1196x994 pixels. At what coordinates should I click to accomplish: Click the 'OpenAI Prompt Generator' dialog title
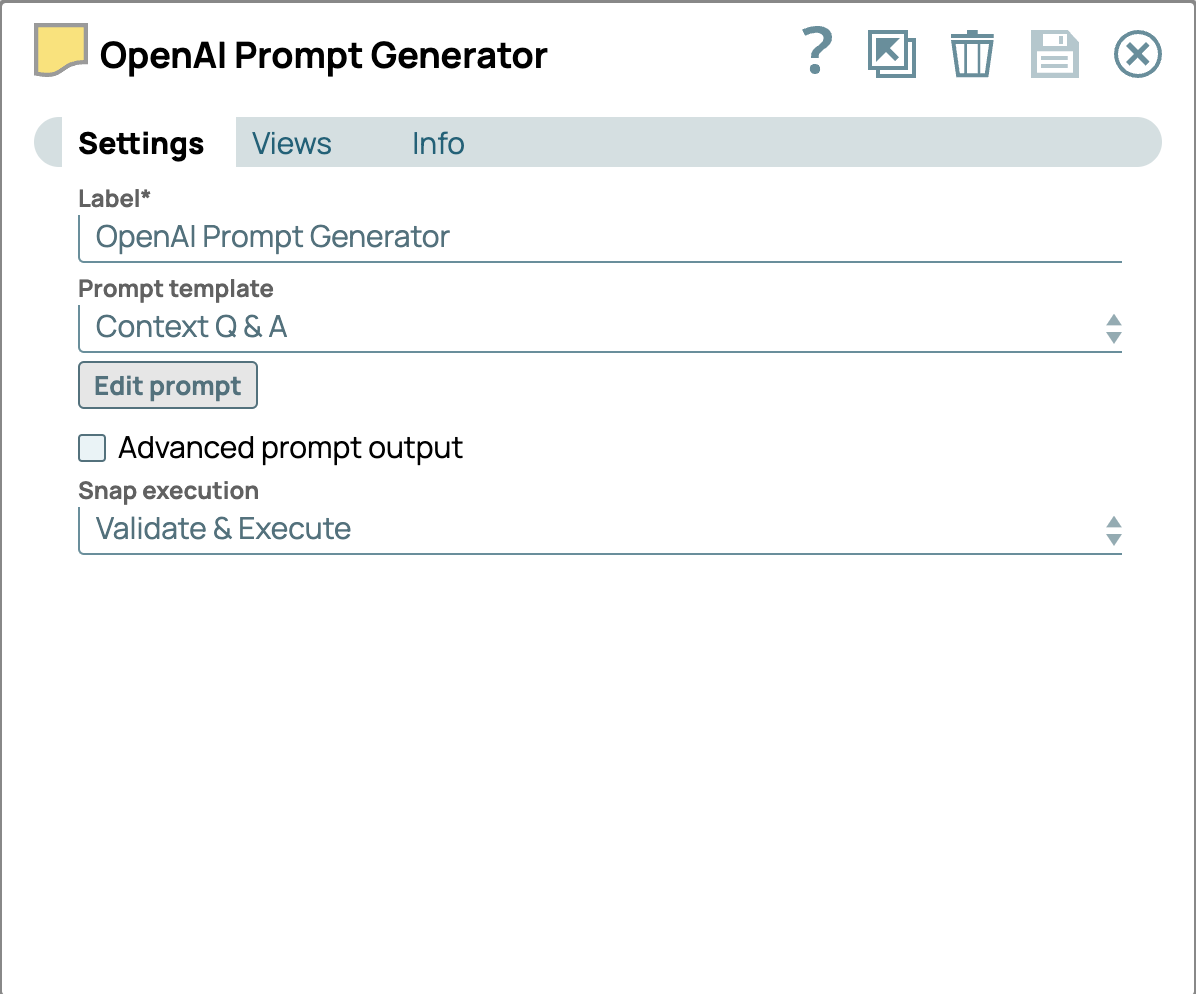[x=323, y=56]
